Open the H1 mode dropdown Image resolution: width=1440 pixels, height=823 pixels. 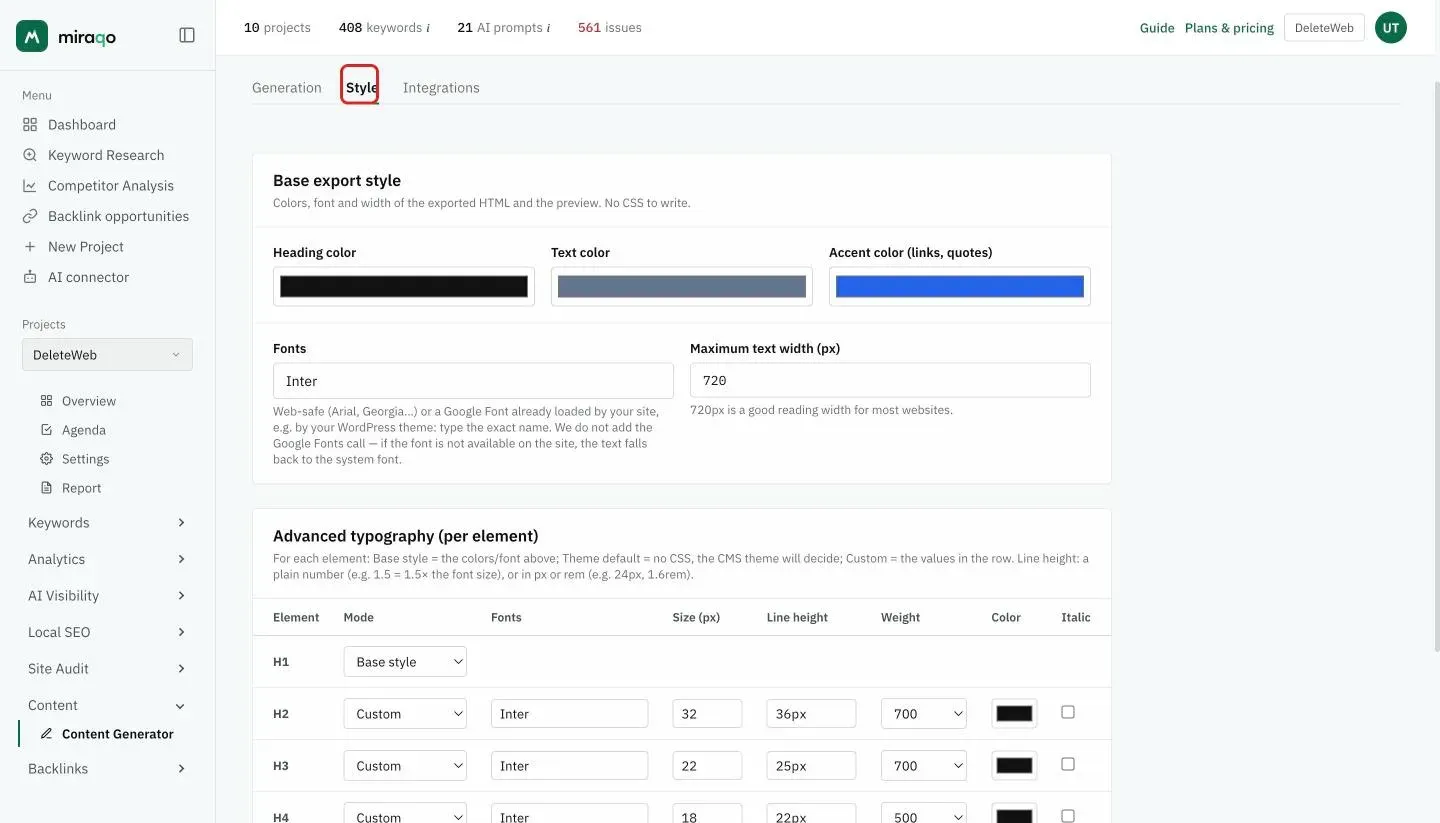point(405,662)
